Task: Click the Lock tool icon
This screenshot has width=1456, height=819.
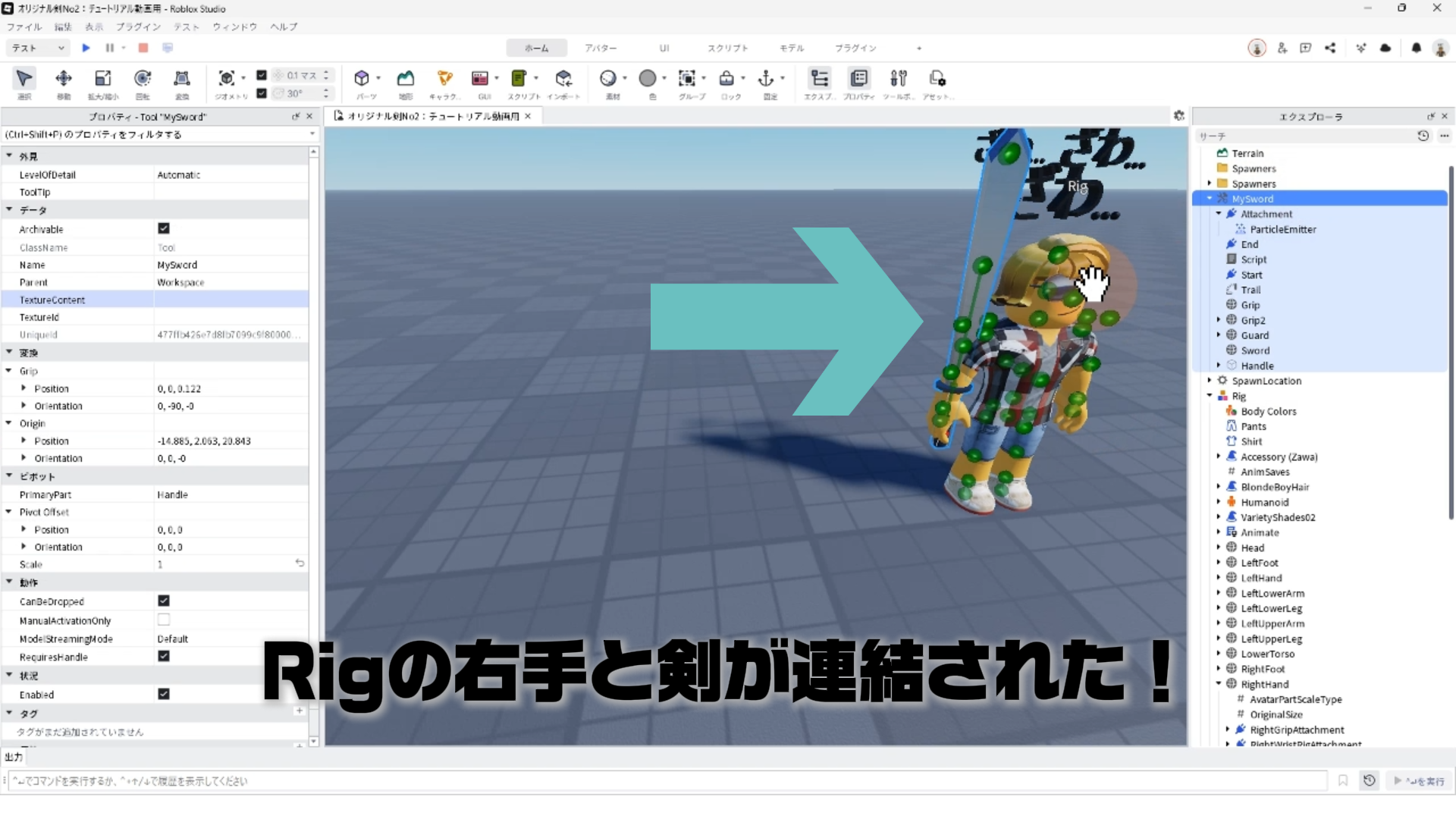Action: pos(726,79)
